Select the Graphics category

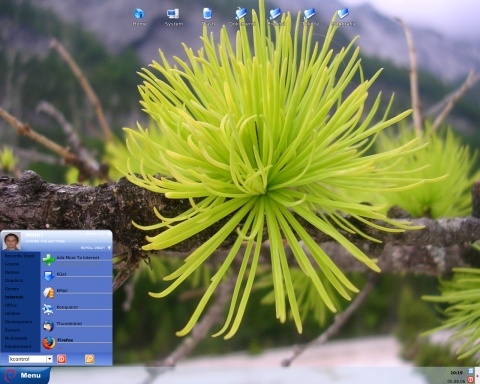[x=14, y=281]
